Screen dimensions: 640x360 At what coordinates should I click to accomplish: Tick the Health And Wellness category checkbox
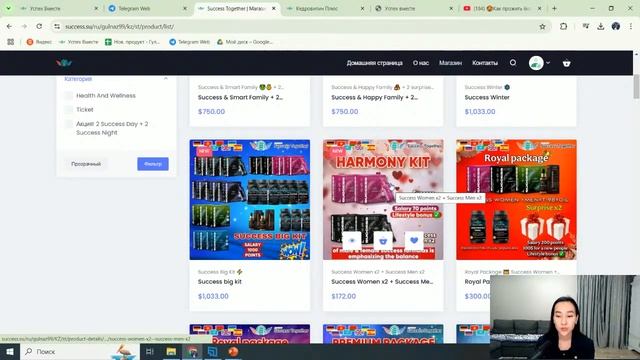[69, 96]
